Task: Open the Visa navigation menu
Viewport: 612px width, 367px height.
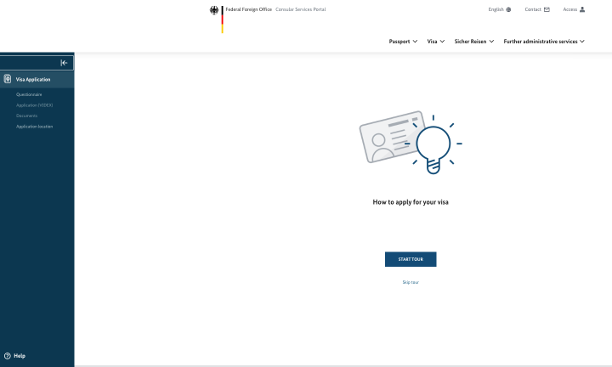Action: (x=436, y=41)
